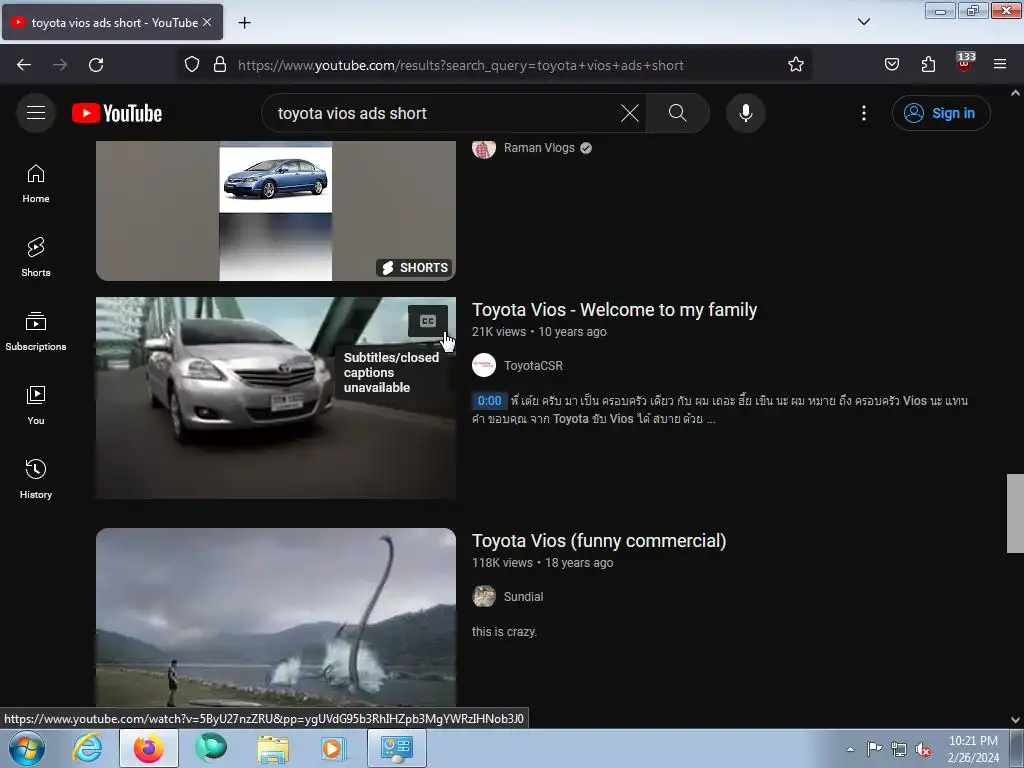Click the Sundial channel avatar
The width and height of the screenshot is (1024, 768).
pos(484,596)
